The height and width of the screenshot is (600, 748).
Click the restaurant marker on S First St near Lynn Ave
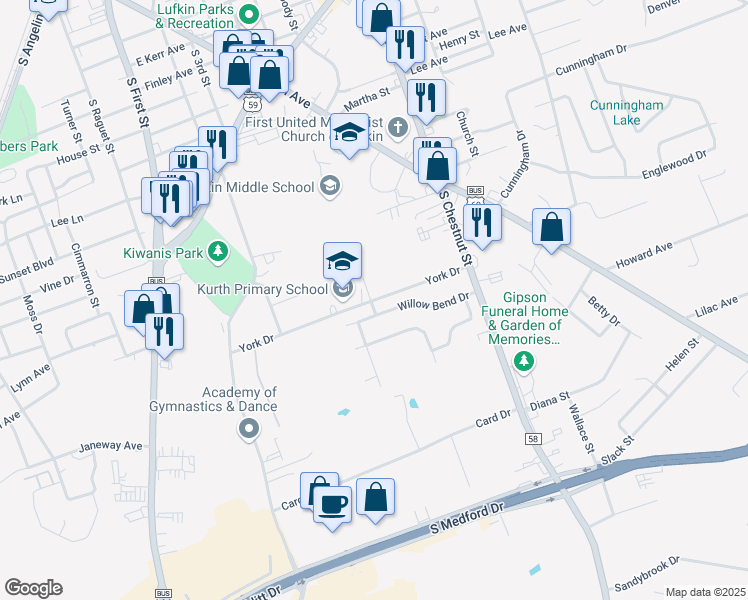(x=165, y=332)
